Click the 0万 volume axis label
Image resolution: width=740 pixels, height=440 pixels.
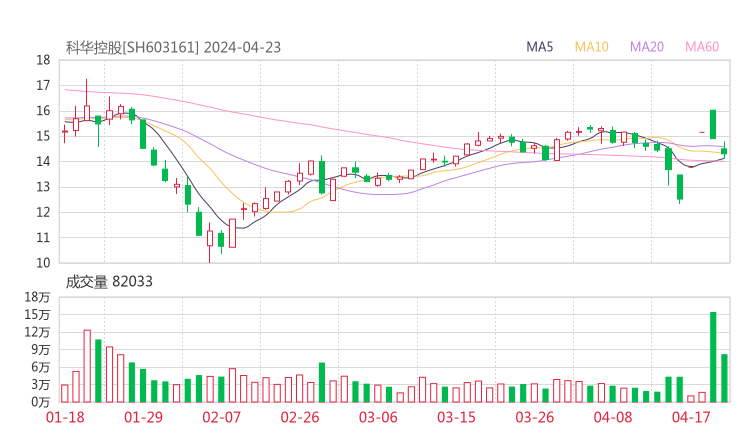tap(41, 402)
